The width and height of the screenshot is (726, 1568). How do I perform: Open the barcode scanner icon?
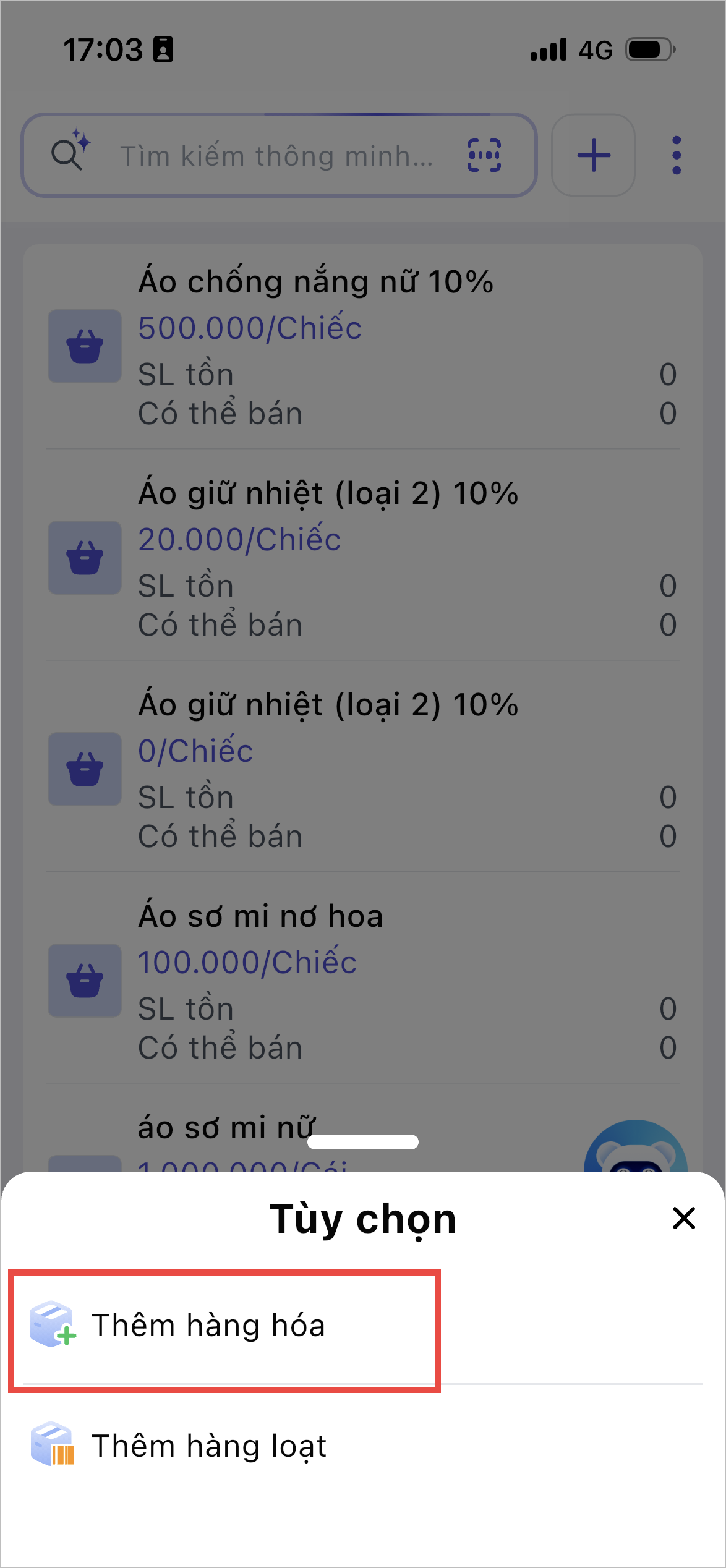coord(484,155)
